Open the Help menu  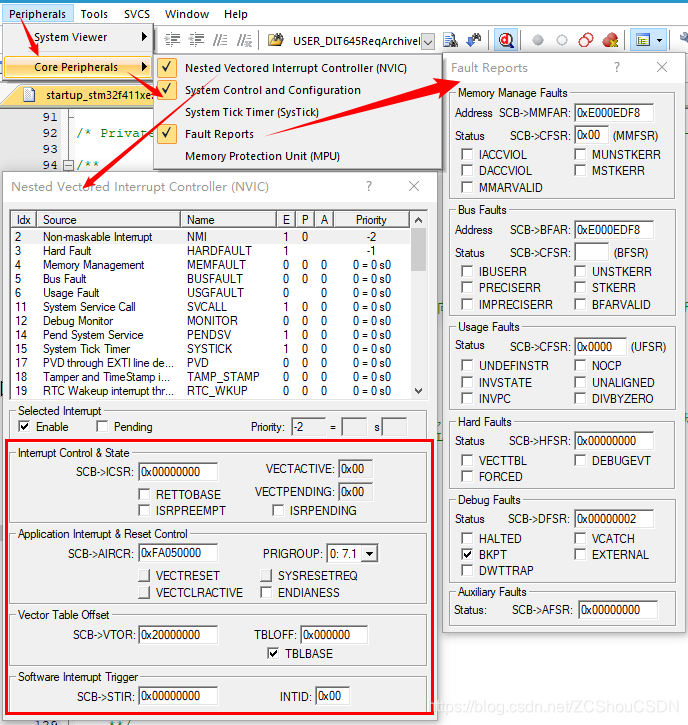(236, 14)
